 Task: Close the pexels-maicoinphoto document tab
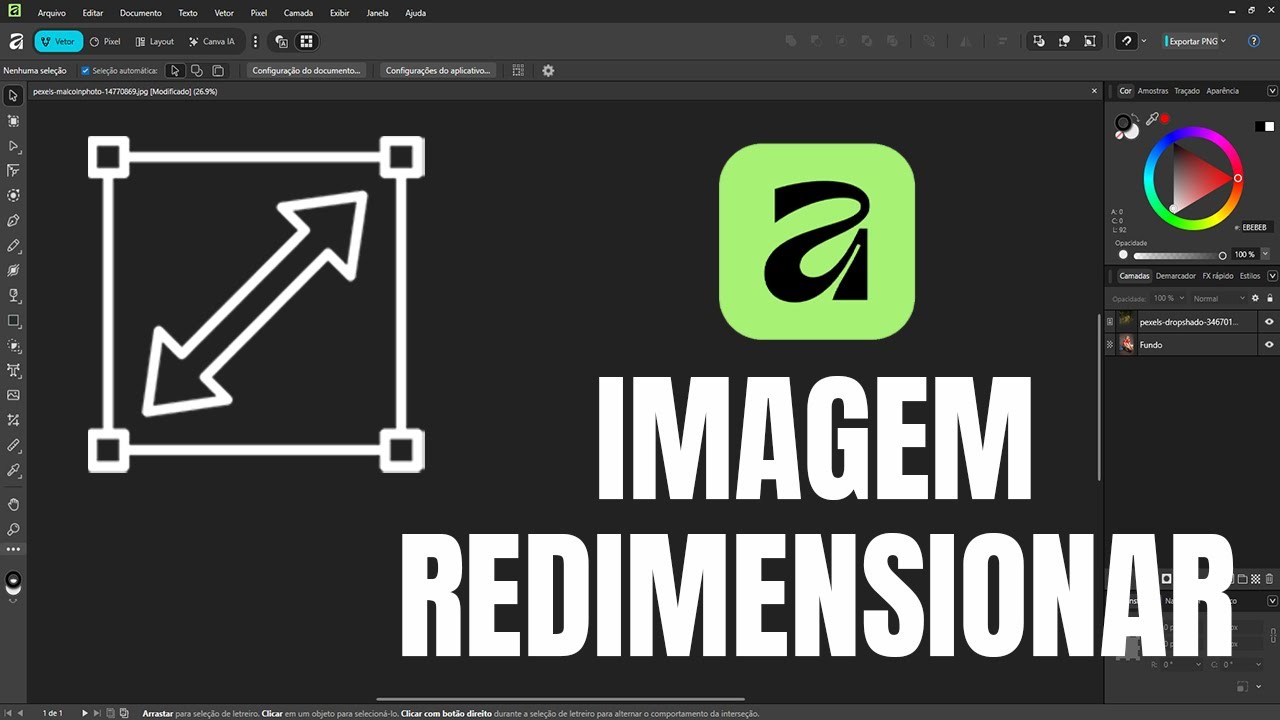click(x=1094, y=91)
